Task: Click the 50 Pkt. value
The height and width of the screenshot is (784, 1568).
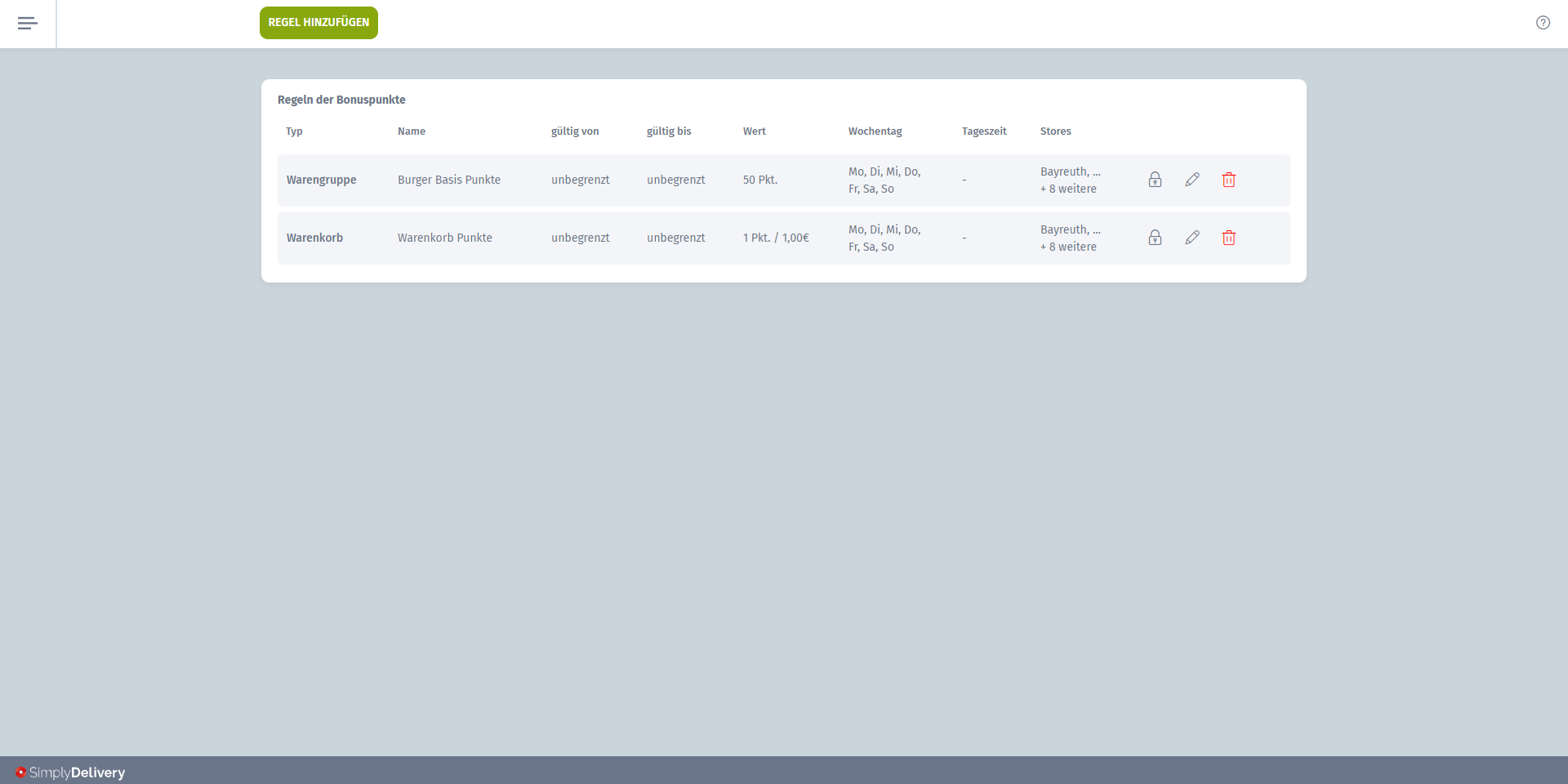Action: click(760, 180)
